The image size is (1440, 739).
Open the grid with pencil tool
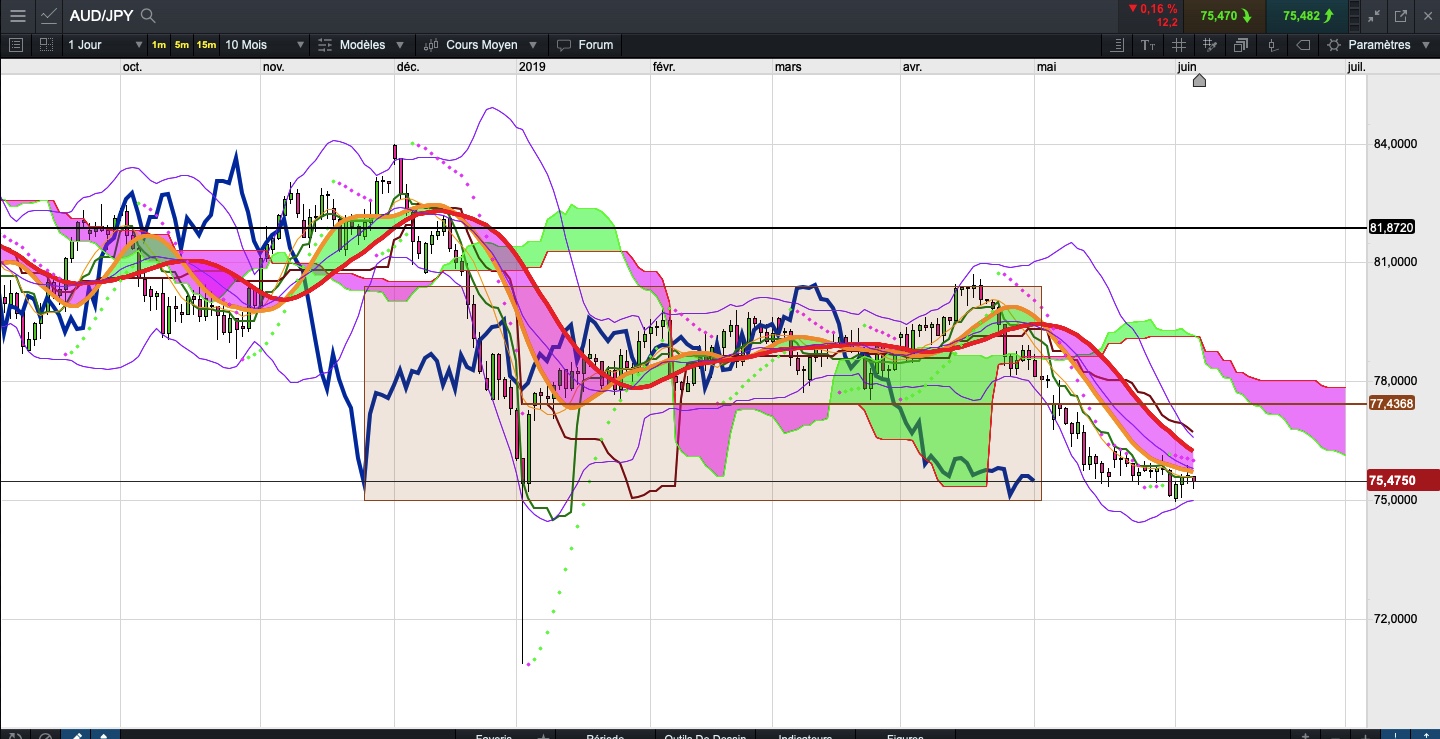[x=1210, y=45]
